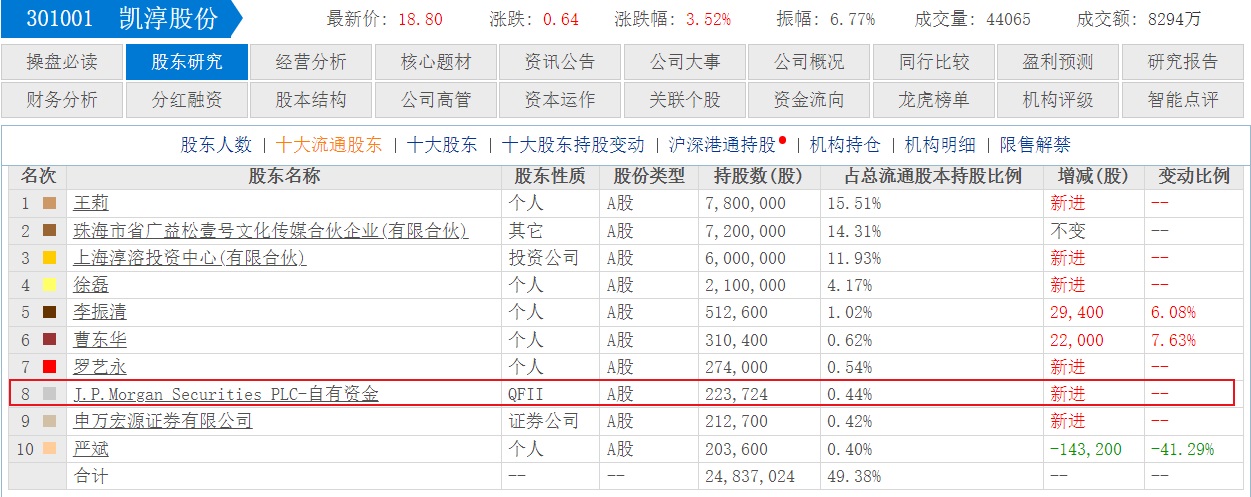This screenshot has height=497, width=1251.
Task: Open the 公司概况 tab
Action: click(809, 62)
